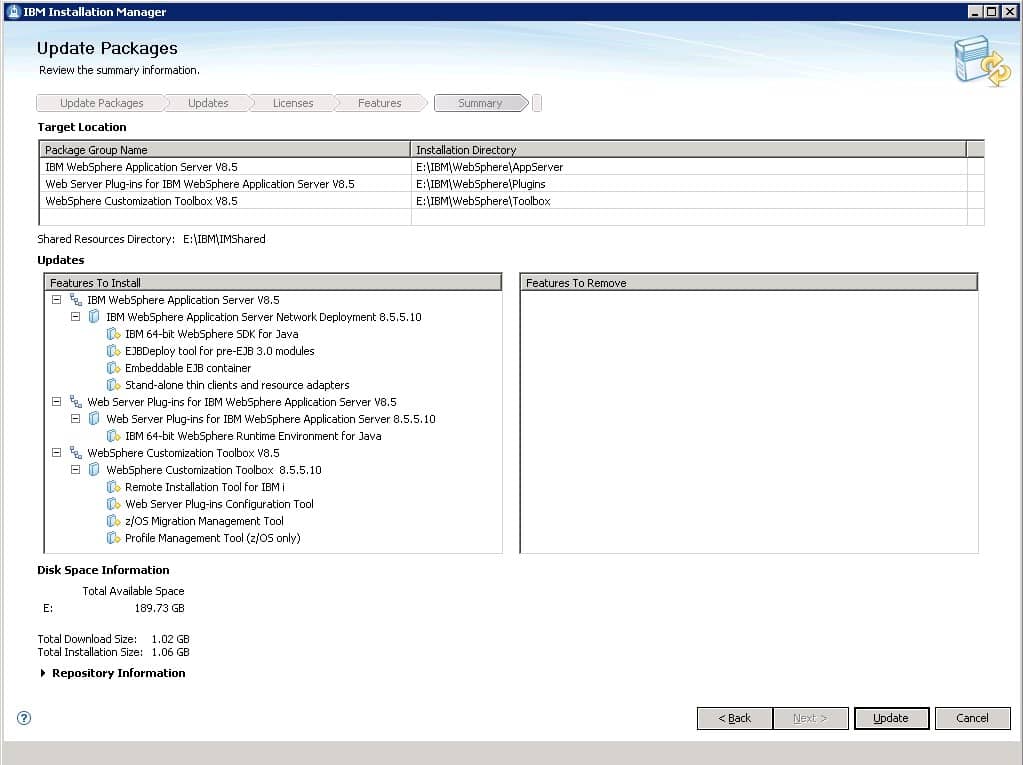Screen dimensions: 1023x765
Task: Click the feature icon for Web Server Plug-ins Configuration Tool
Action: pos(114,503)
